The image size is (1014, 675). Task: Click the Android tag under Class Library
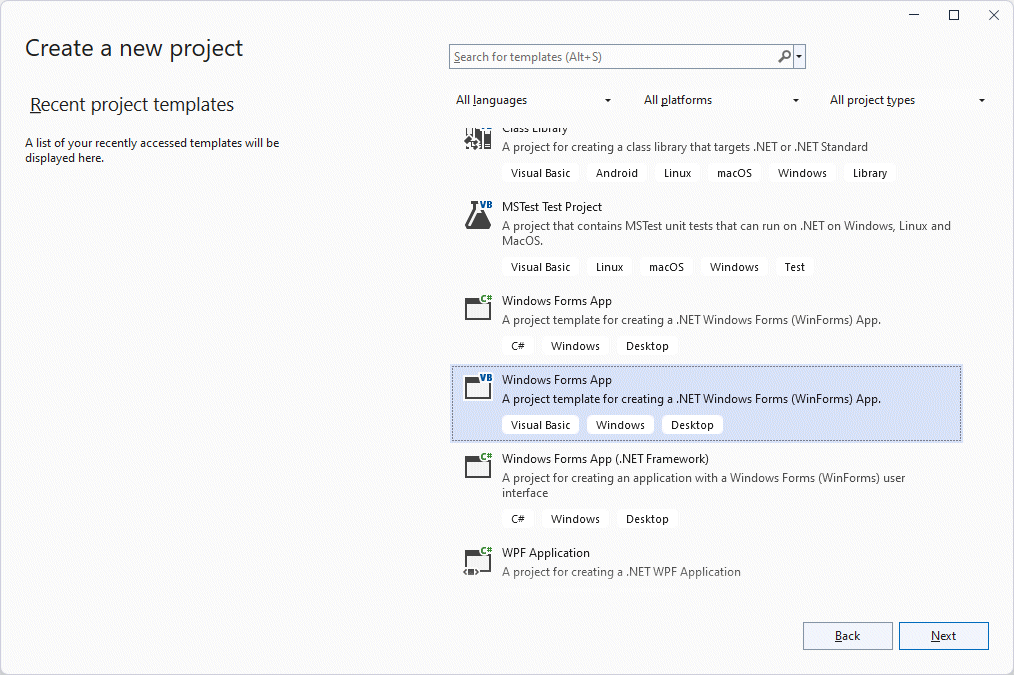pos(617,173)
